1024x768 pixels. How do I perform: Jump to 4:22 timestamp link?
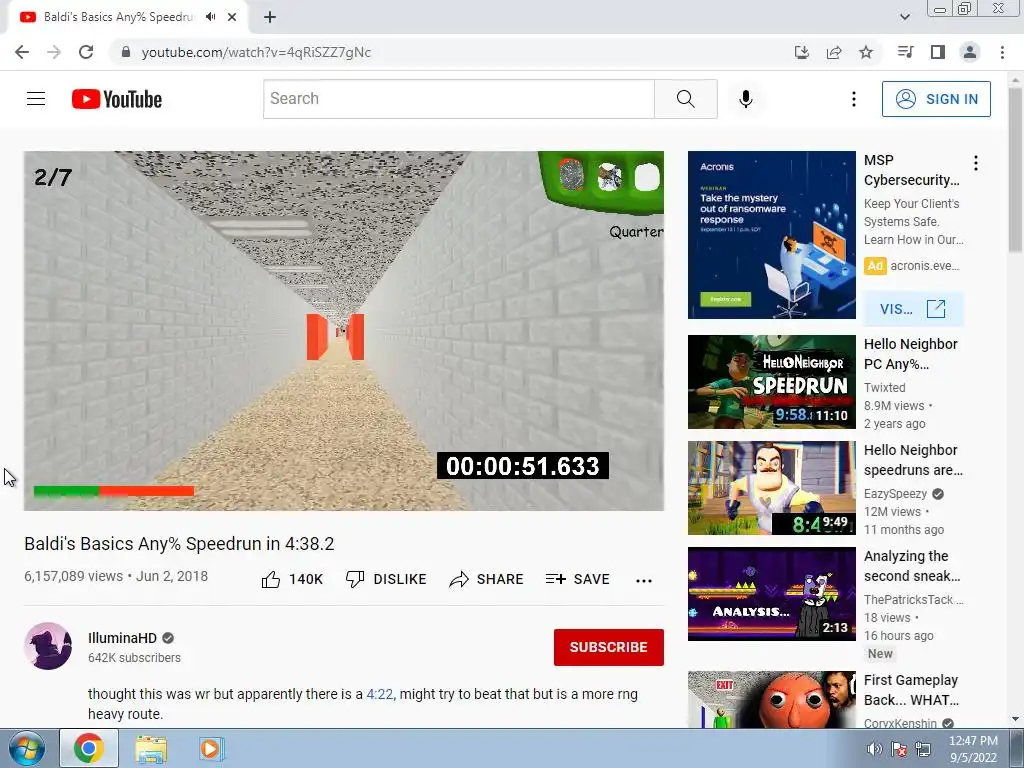(379, 694)
